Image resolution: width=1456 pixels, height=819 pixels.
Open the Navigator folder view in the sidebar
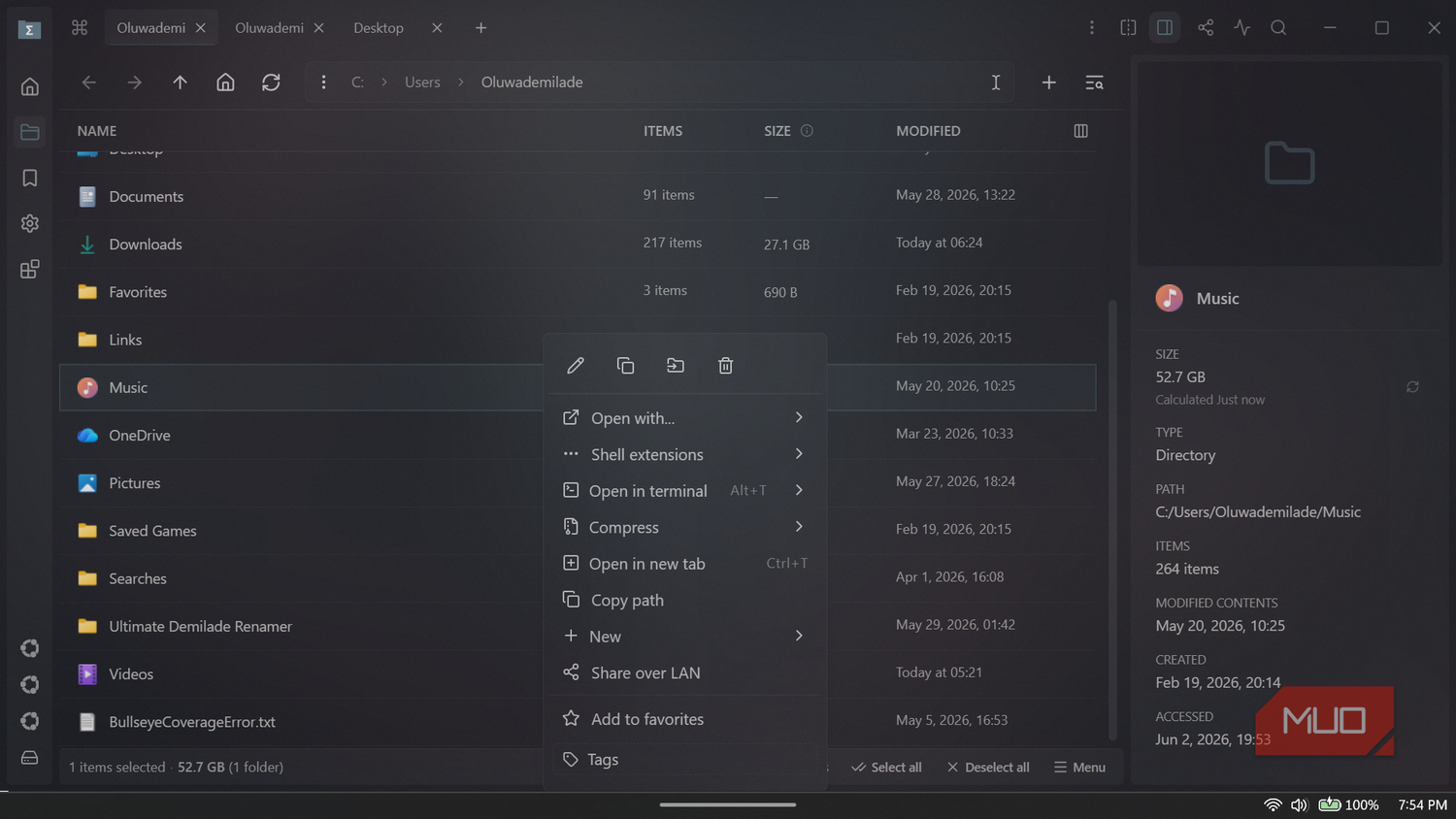click(x=30, y=132)
